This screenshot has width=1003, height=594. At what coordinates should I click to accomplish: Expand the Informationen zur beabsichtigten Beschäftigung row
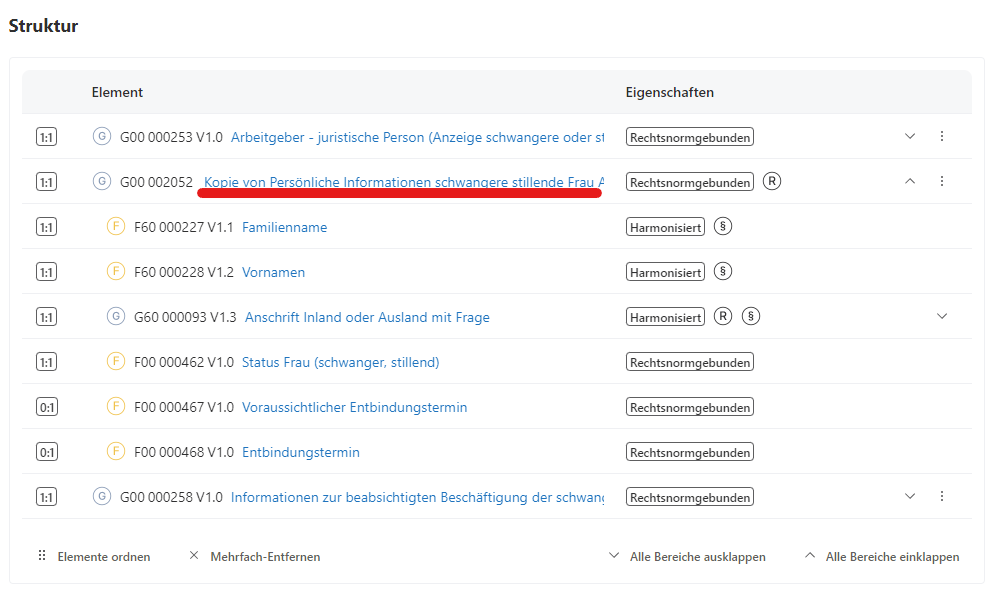910,496
